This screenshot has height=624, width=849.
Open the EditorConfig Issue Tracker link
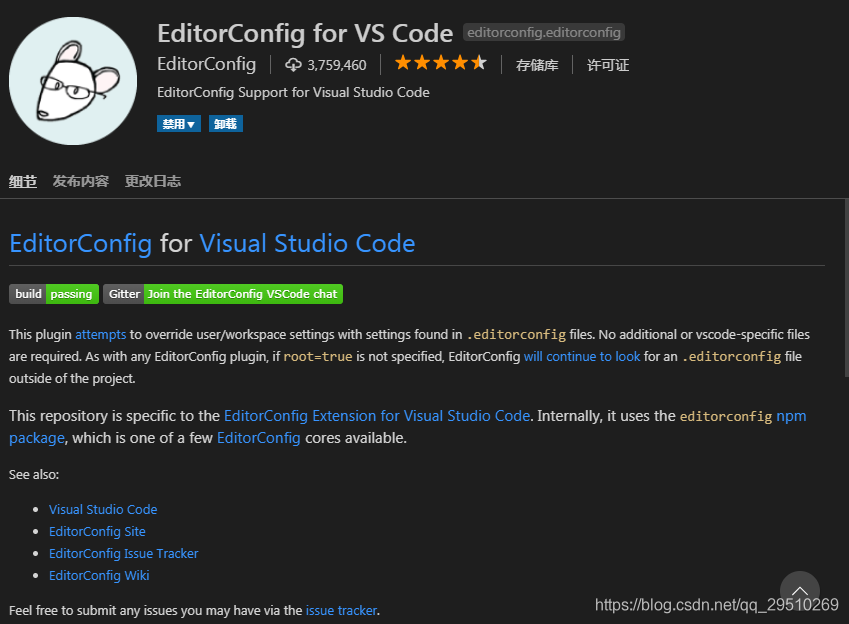[123, 554]
